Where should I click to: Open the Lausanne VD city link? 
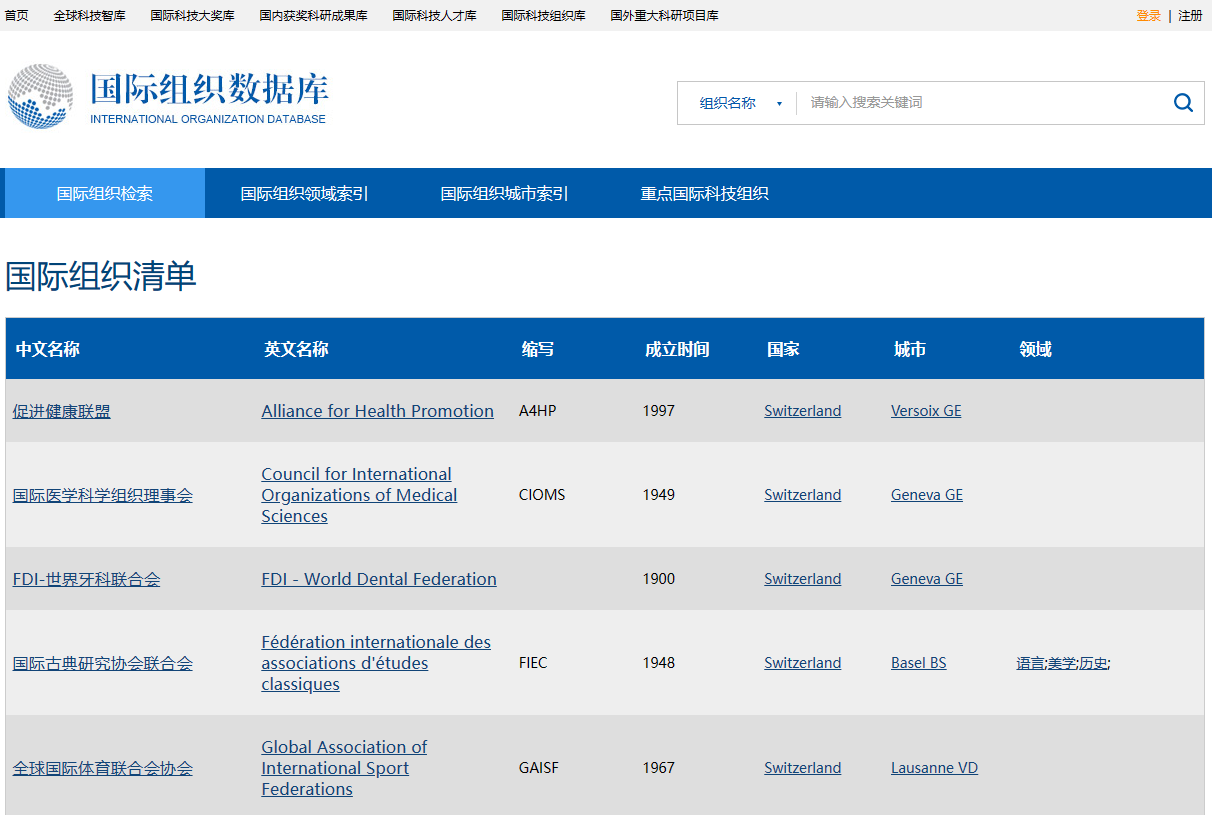click(x=934, y=768)
